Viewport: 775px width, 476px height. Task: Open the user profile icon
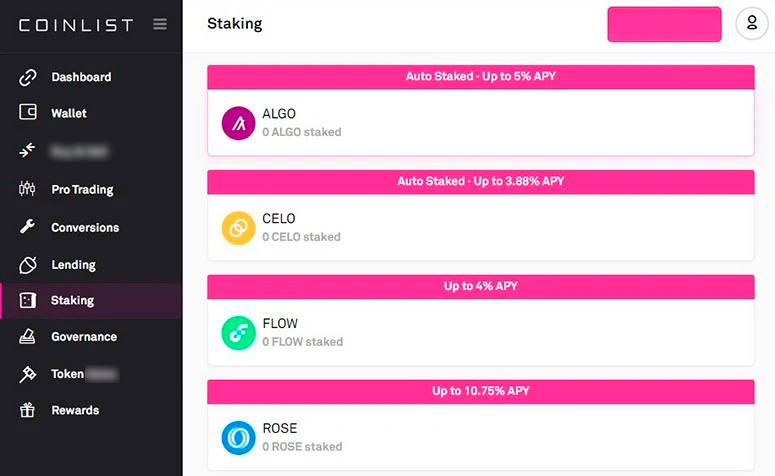point(751,24)
